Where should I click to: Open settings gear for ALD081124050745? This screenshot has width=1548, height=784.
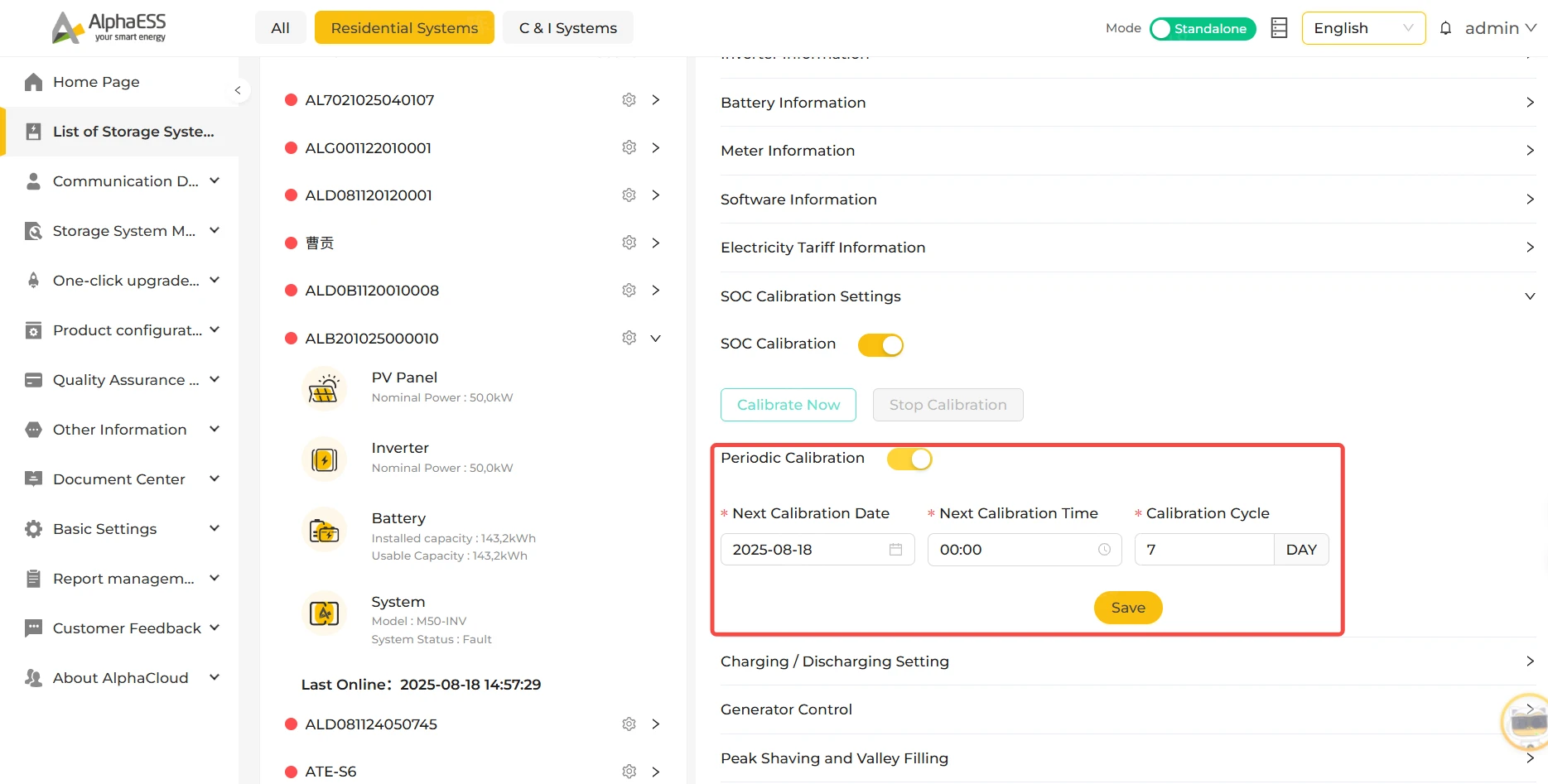(629, 724)
